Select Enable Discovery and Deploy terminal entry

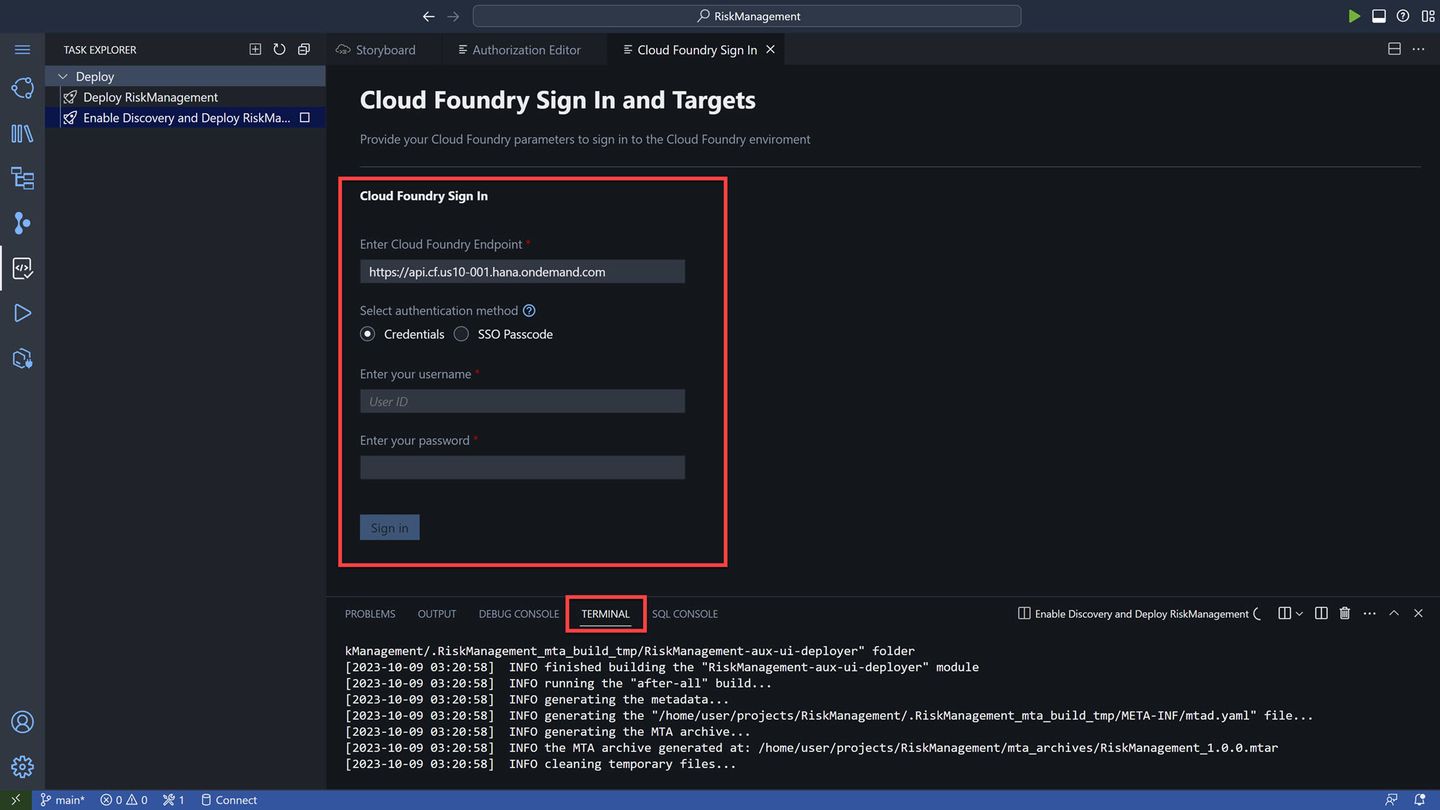[x=1139, y=613]
